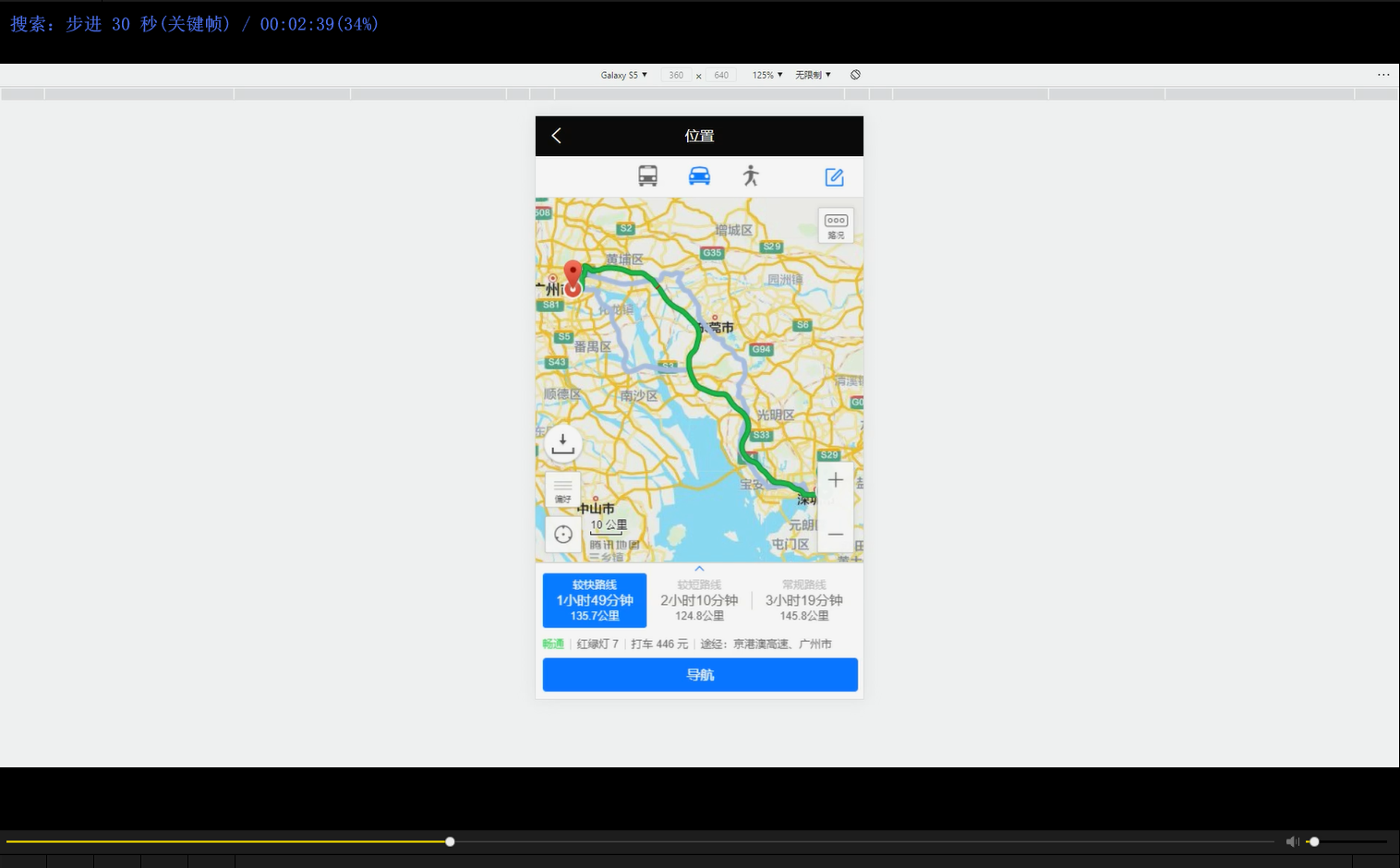Click the S6 highway shield on map
Image resolution: width=1400 pixels, height=868 pixels.
[803, 325]
